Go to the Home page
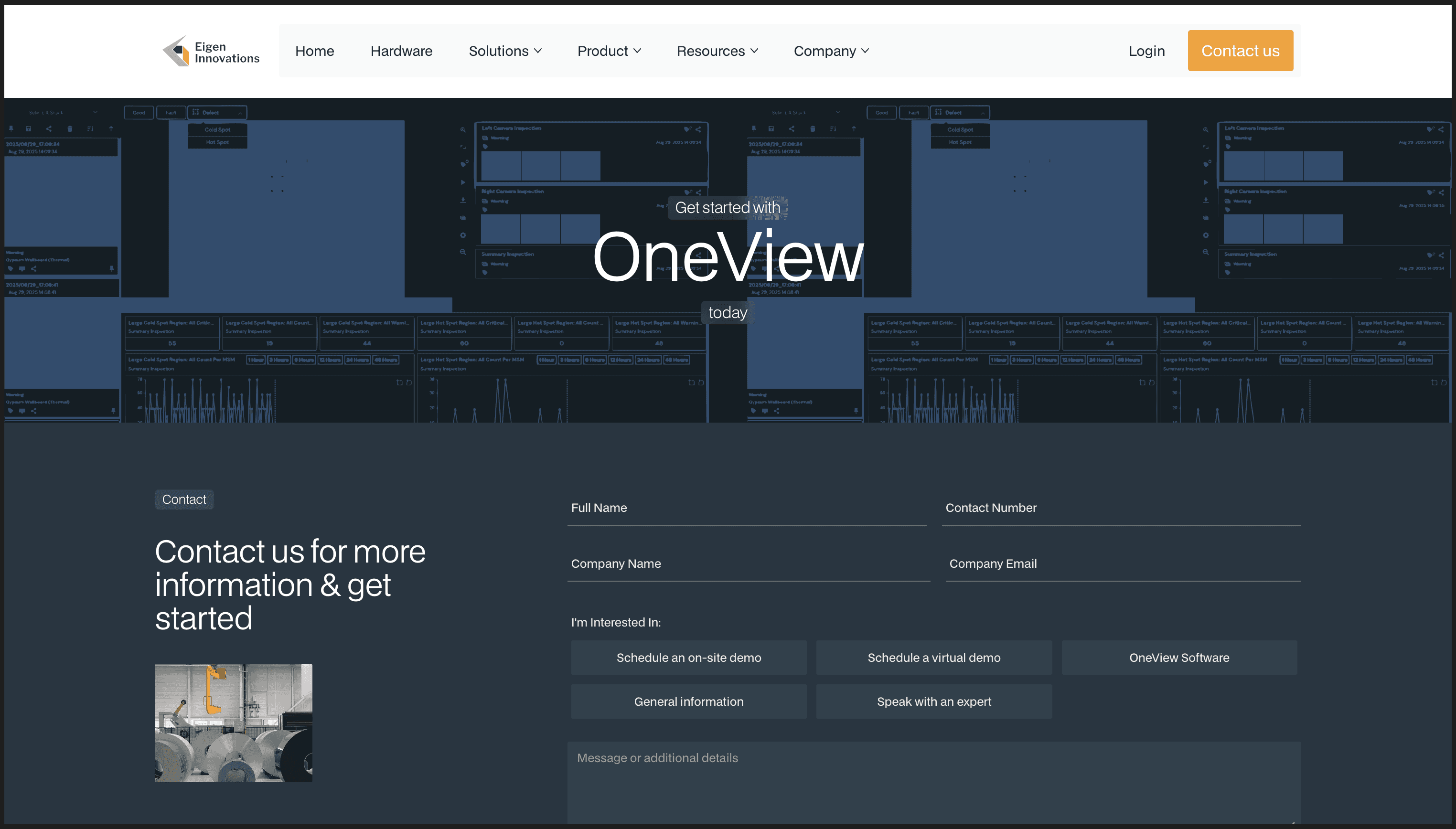The height and width of the screenshot is (829, 1456). click(x=314, y=51)
